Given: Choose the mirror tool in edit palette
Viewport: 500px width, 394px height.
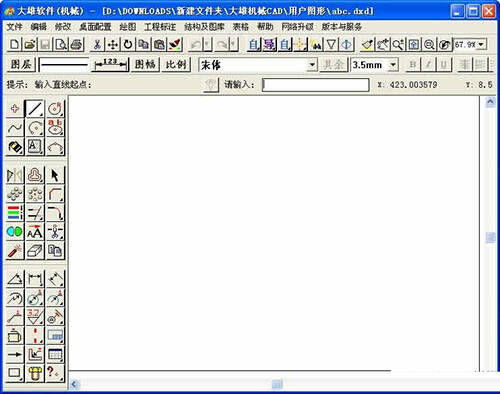Looking at the screenshot, I should (x=15, y=175).
